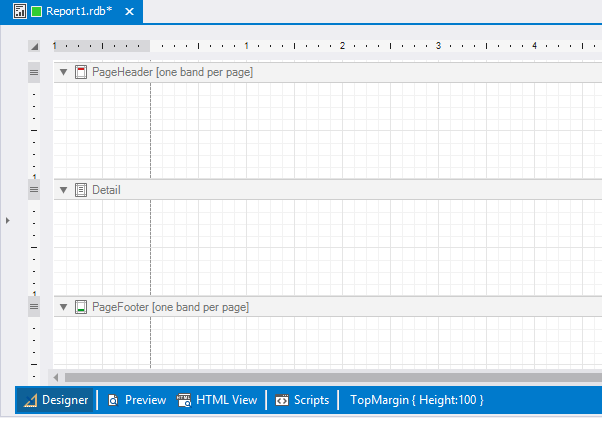
Task: Click the PageHeader band ruler handle
Action: [x=34, y=72]
